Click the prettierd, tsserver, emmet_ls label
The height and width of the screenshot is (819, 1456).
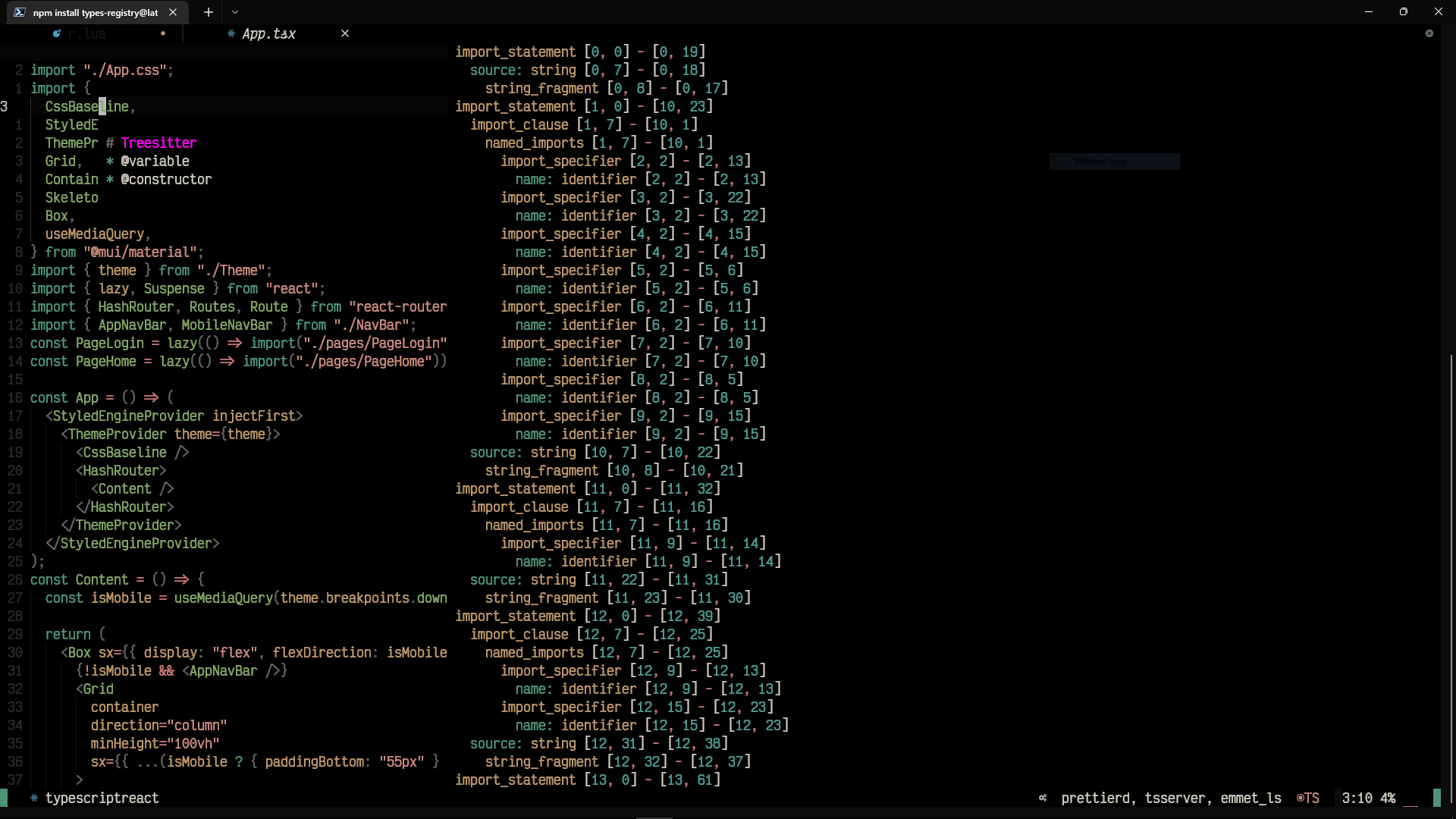[x=1171, y=798]
